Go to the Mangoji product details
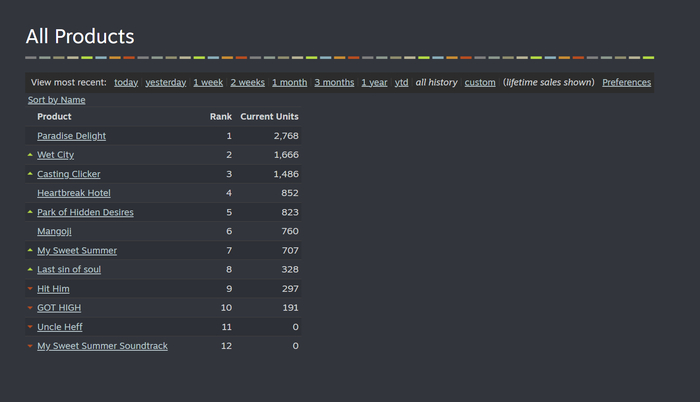Screen dimensions: 700x402 click(x=54, y=231)
